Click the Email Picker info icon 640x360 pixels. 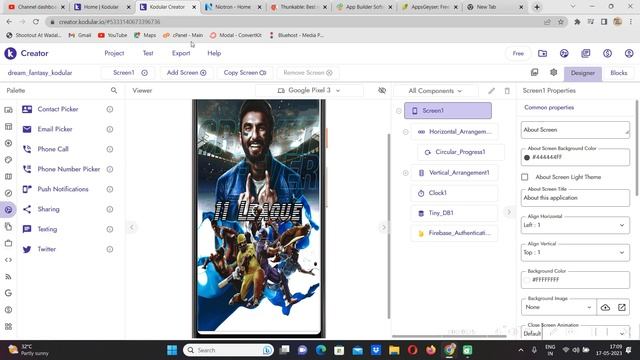pos(110,129)
